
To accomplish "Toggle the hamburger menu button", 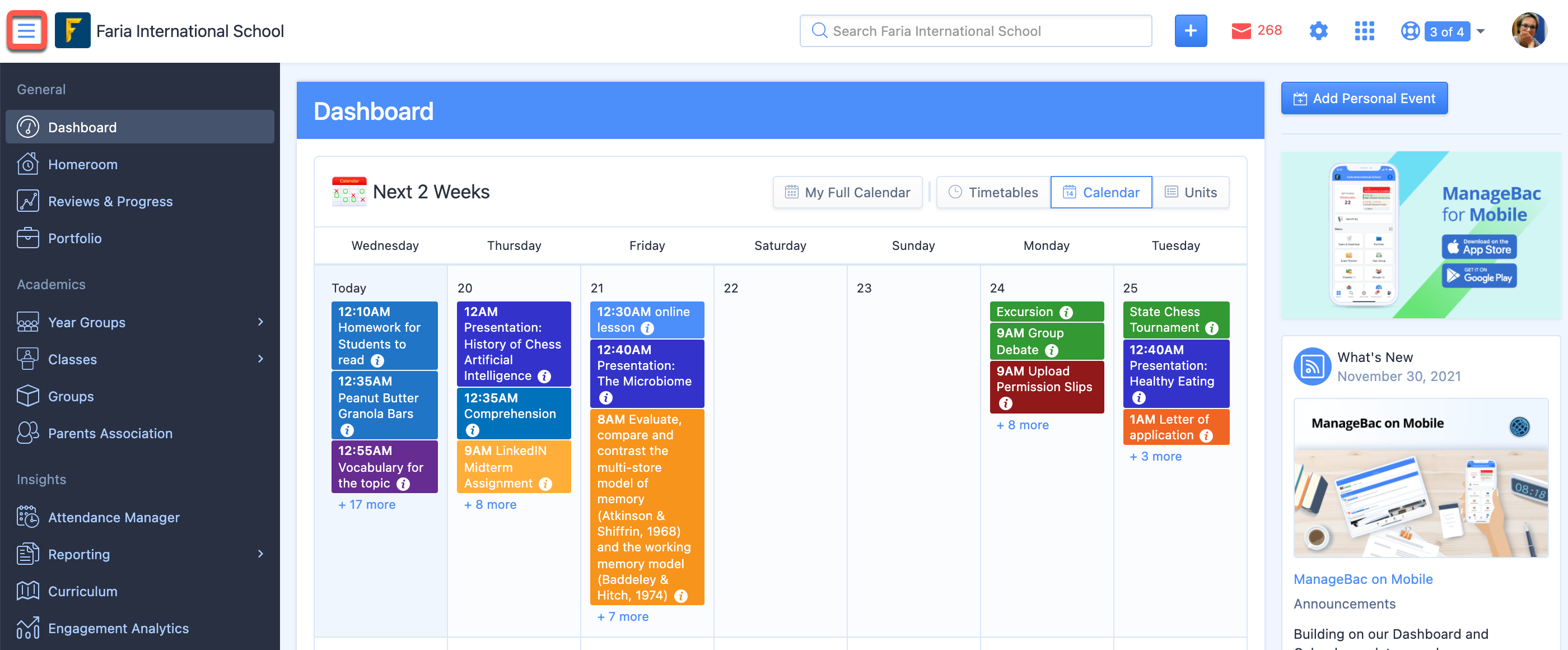I will [26, 30].
